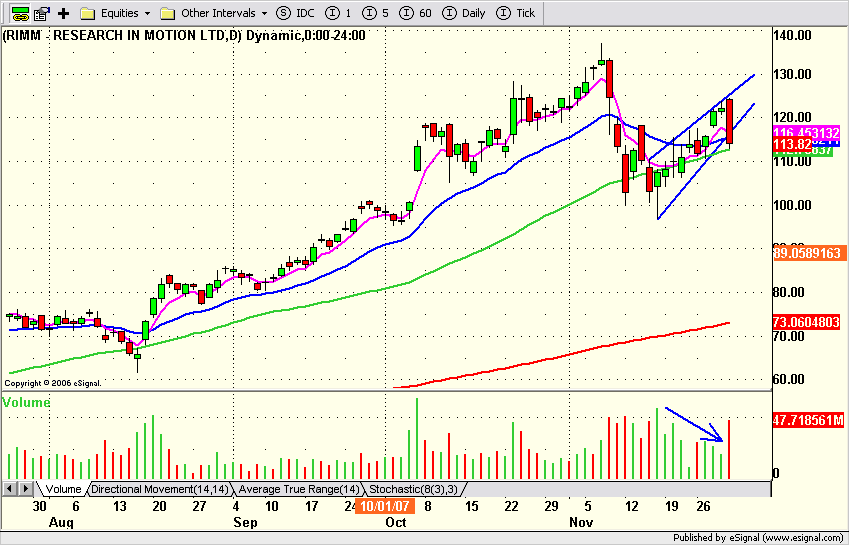849x545 pixels.
Task: Click the date 29 on time axis
Action: point(551,507)
